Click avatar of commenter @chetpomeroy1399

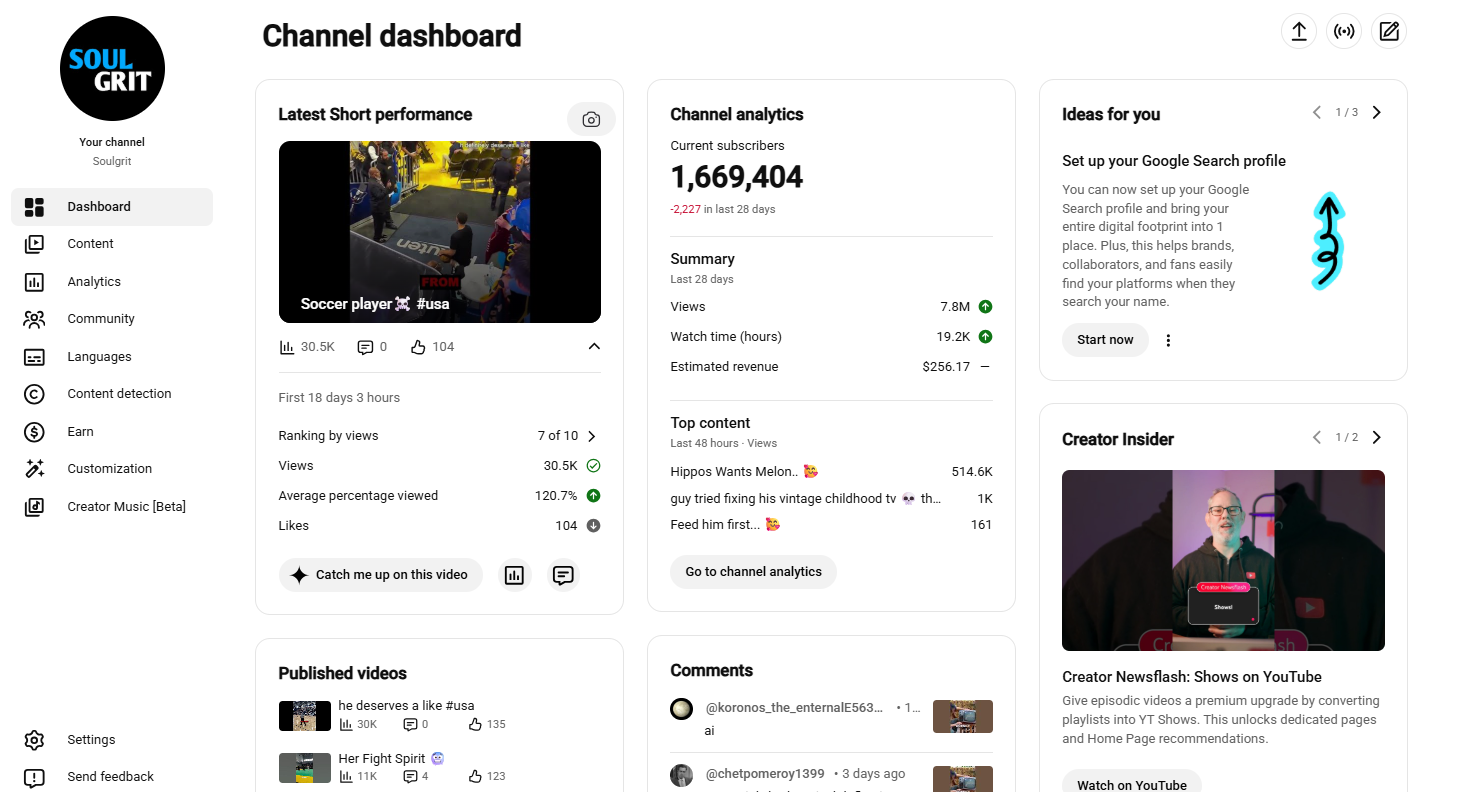pos(681,775)
